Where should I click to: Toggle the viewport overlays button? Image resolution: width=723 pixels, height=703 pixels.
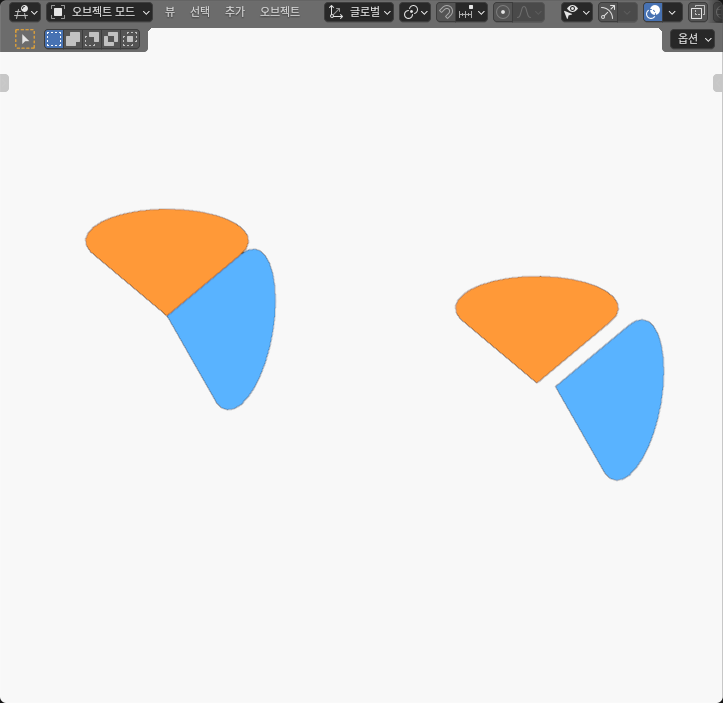[x=653, y=12]
